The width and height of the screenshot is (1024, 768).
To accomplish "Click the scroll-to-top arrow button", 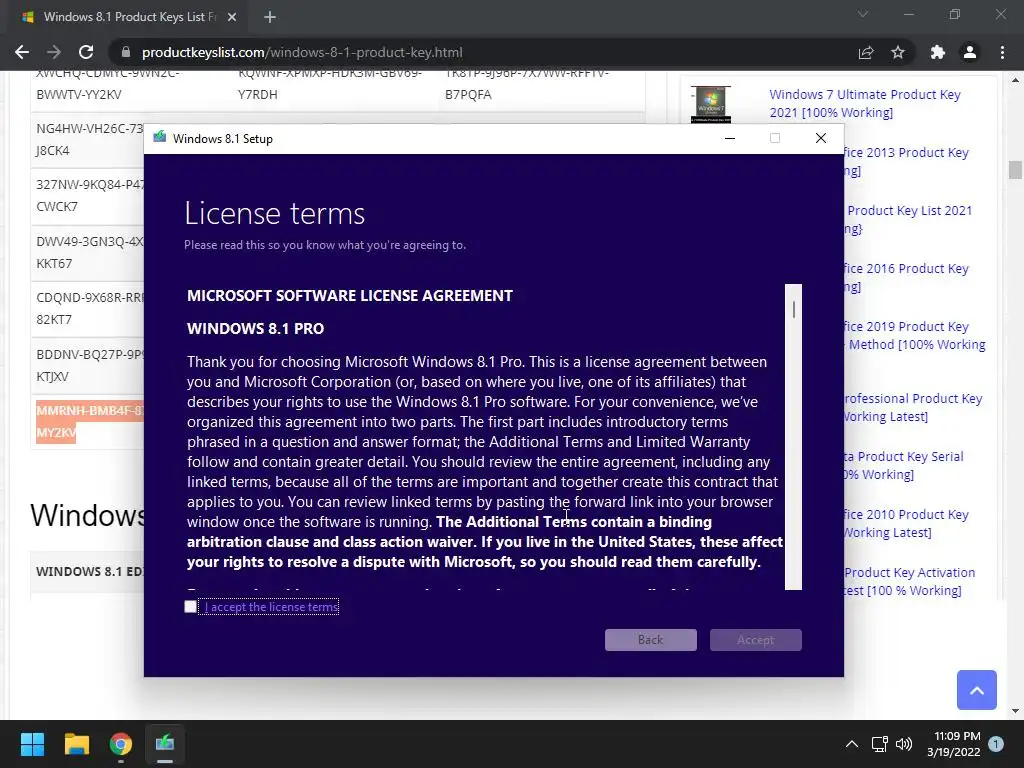I will point(977,690).
